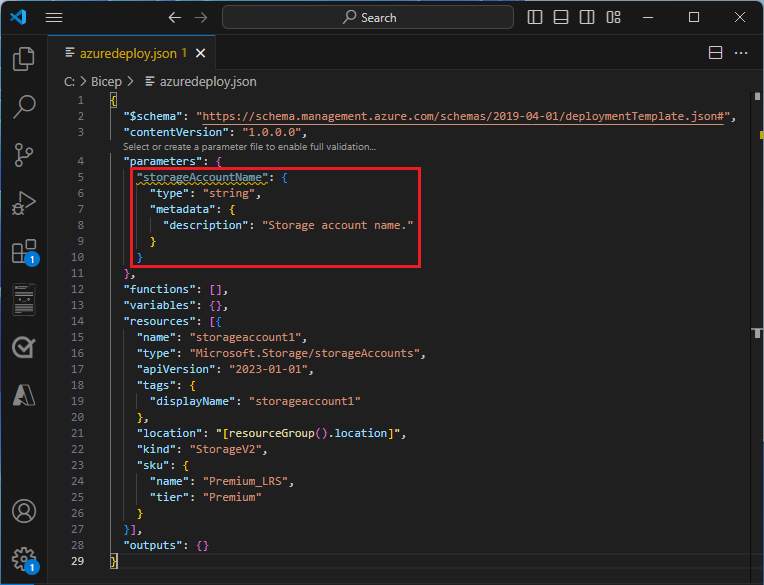This screenshot has width=764, height=585.
Task: Open the Explorer view in activity bar
Action: pyautogui.click(x=23, y=59)
